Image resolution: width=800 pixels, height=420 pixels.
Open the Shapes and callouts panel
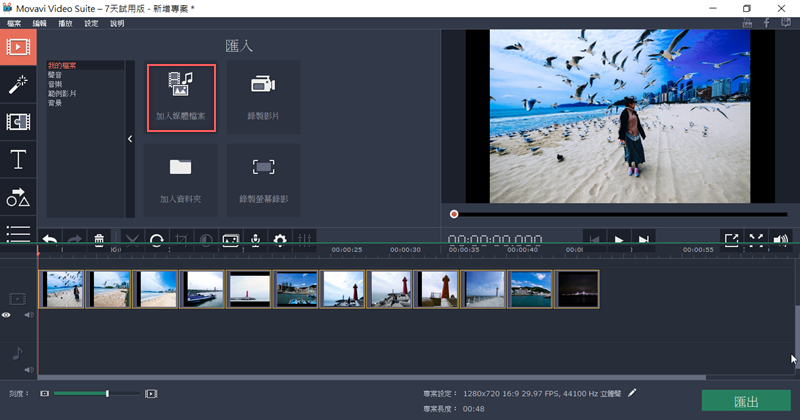18,198
